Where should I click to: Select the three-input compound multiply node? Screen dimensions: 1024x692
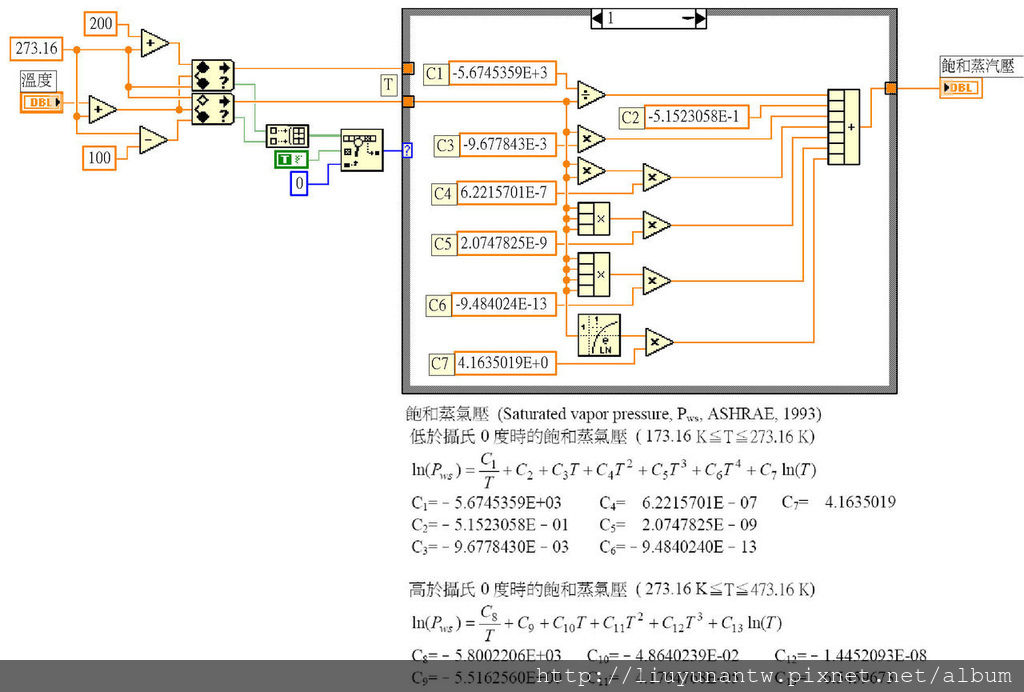(594, 219)
